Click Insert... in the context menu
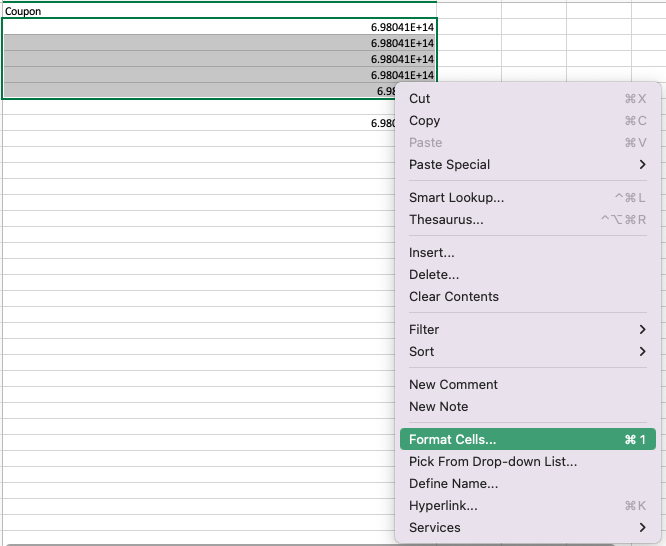This screenshot has width=666, height=546. pyautogui.click(x=432, y=253)
